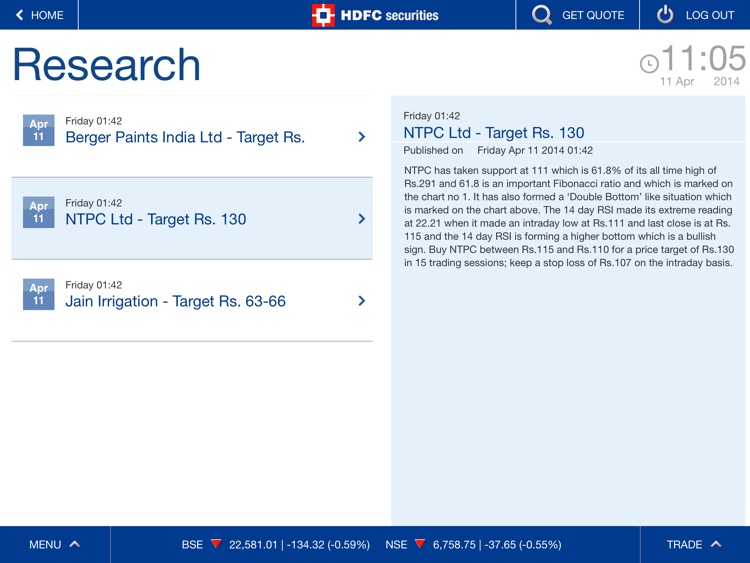Viewport: 750px width, 563px height.
Task: Click the detail panel NTPC Ltd heading
Action: [494, 132]
